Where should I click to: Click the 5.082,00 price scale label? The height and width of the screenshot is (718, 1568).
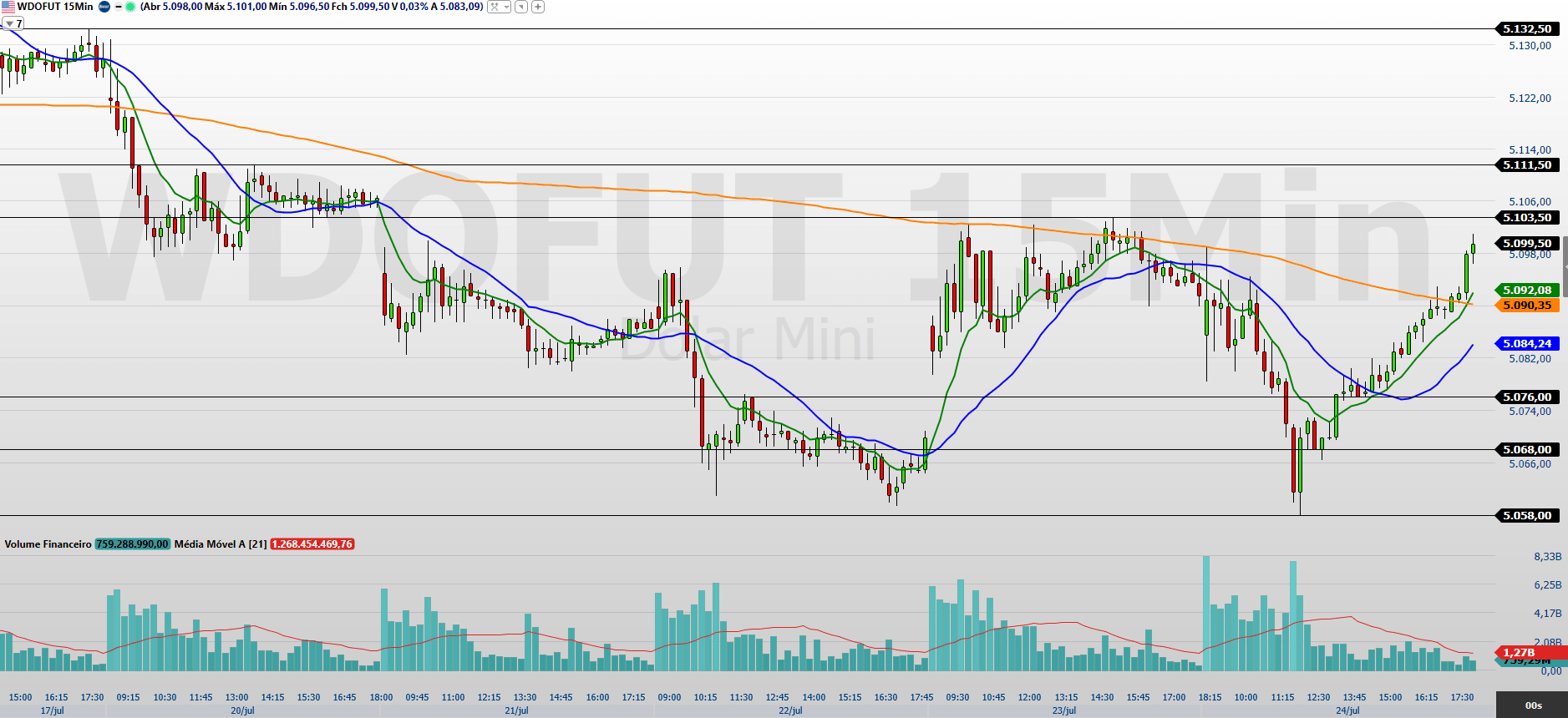pyautogui.click(x=1530, y=359)
